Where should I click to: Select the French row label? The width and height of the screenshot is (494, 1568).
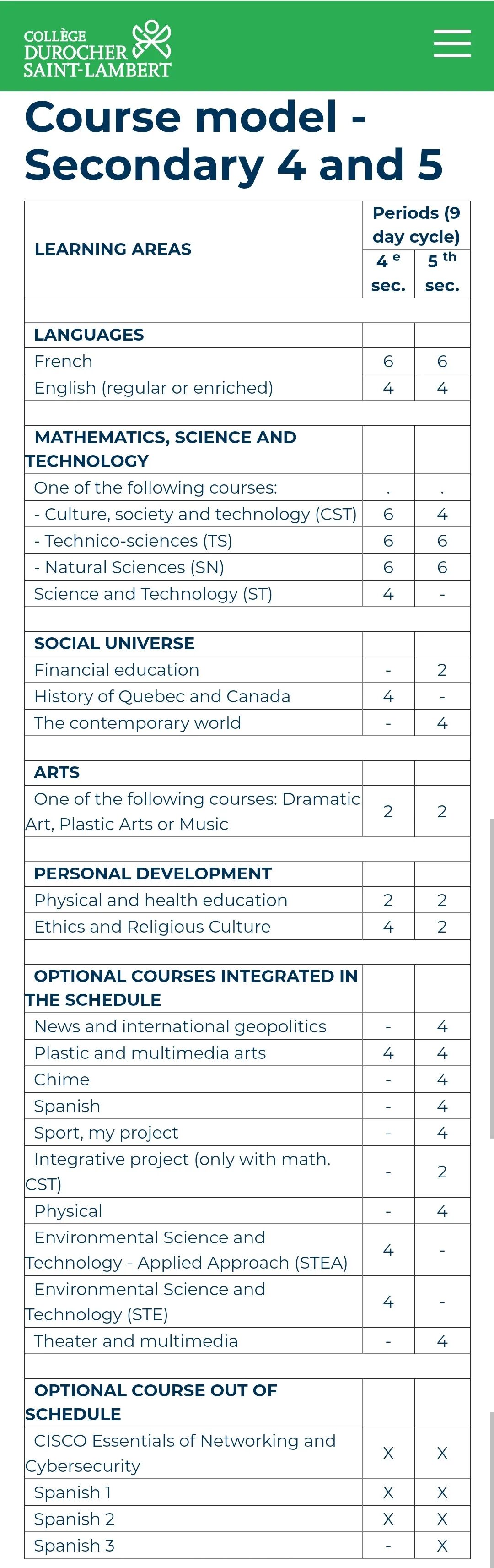[63, 362]
